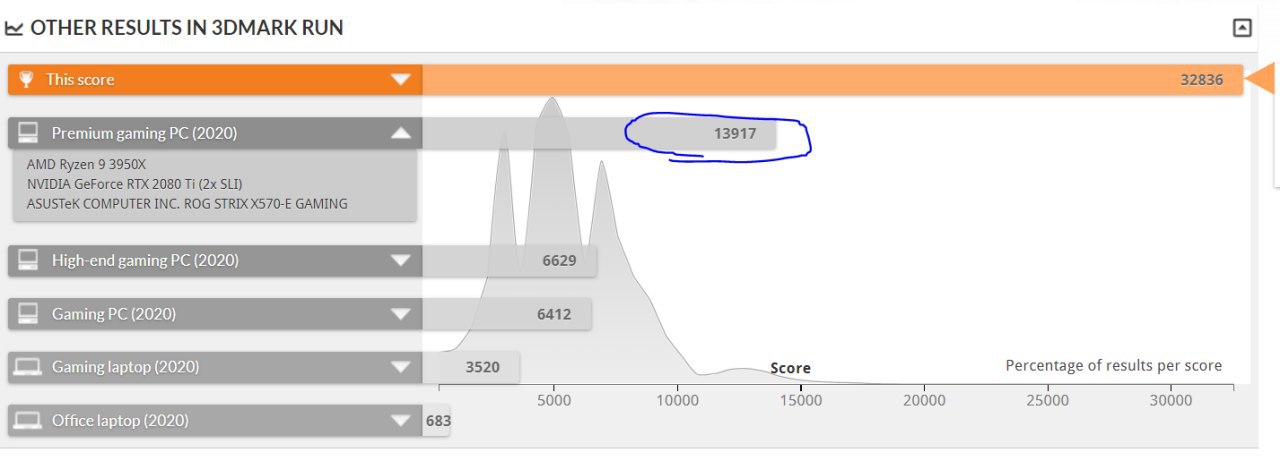The image size is (1280, 461).
Task: Click the 6629 score value
Action: point(560,261)
